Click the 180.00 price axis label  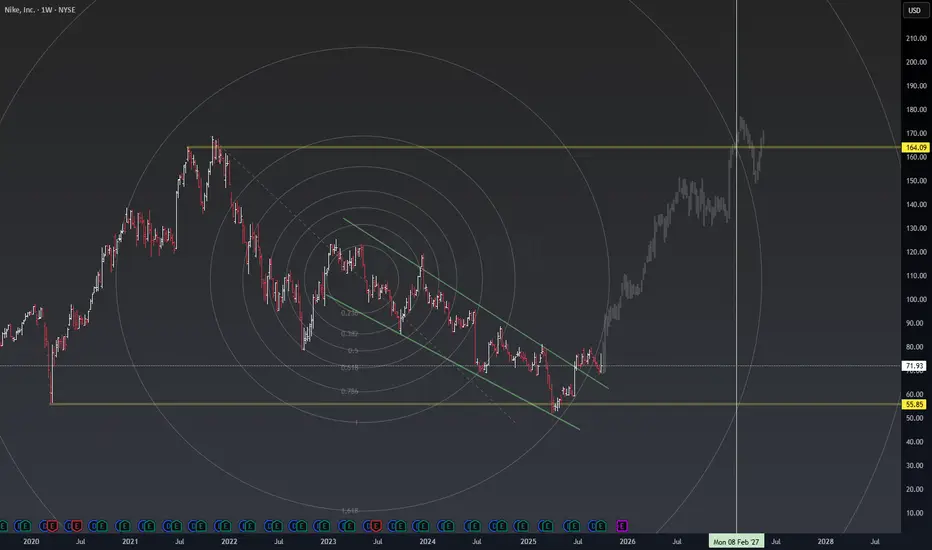916,109
